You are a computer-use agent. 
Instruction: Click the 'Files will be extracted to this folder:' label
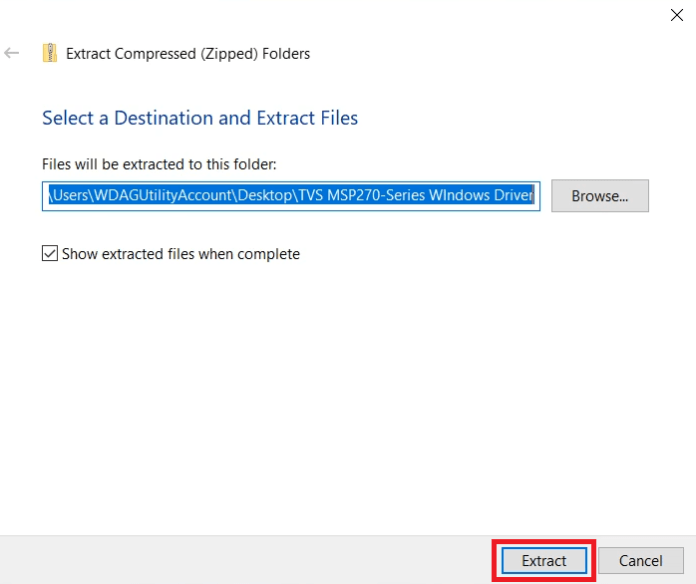tap(158, 163)
